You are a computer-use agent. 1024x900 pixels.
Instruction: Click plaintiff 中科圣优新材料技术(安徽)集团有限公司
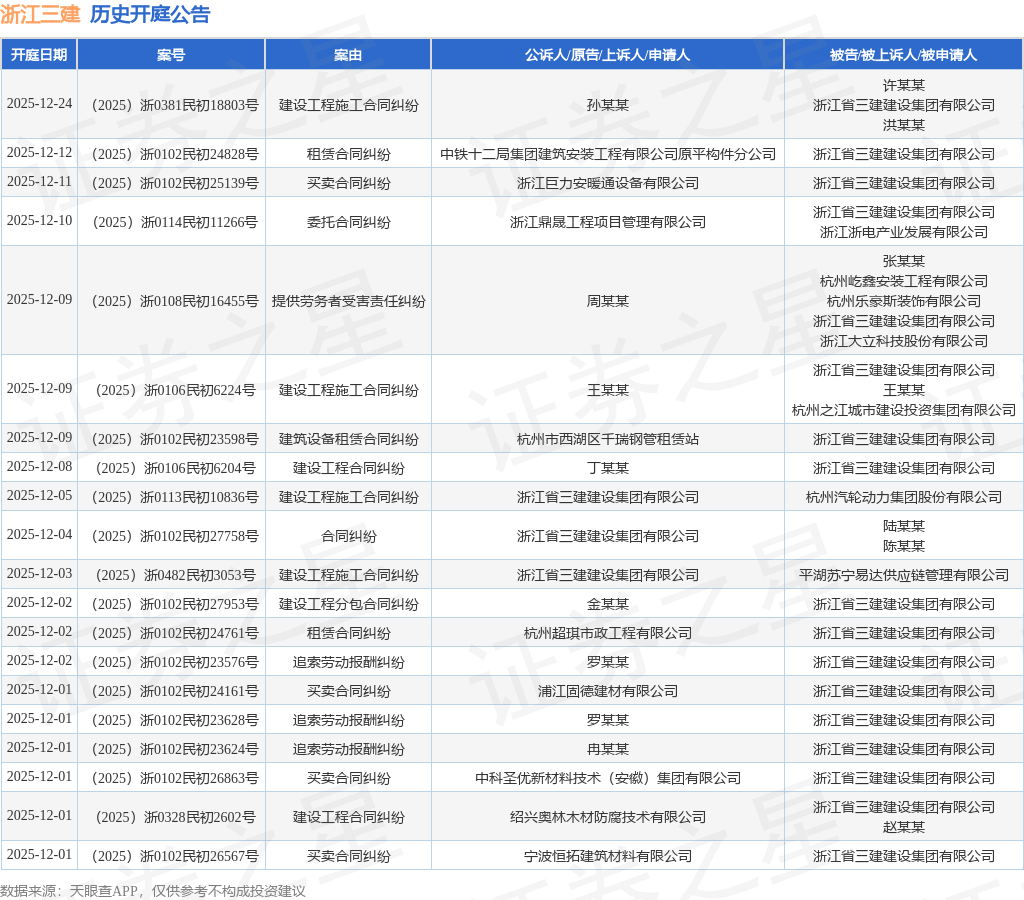pos(607,778)
